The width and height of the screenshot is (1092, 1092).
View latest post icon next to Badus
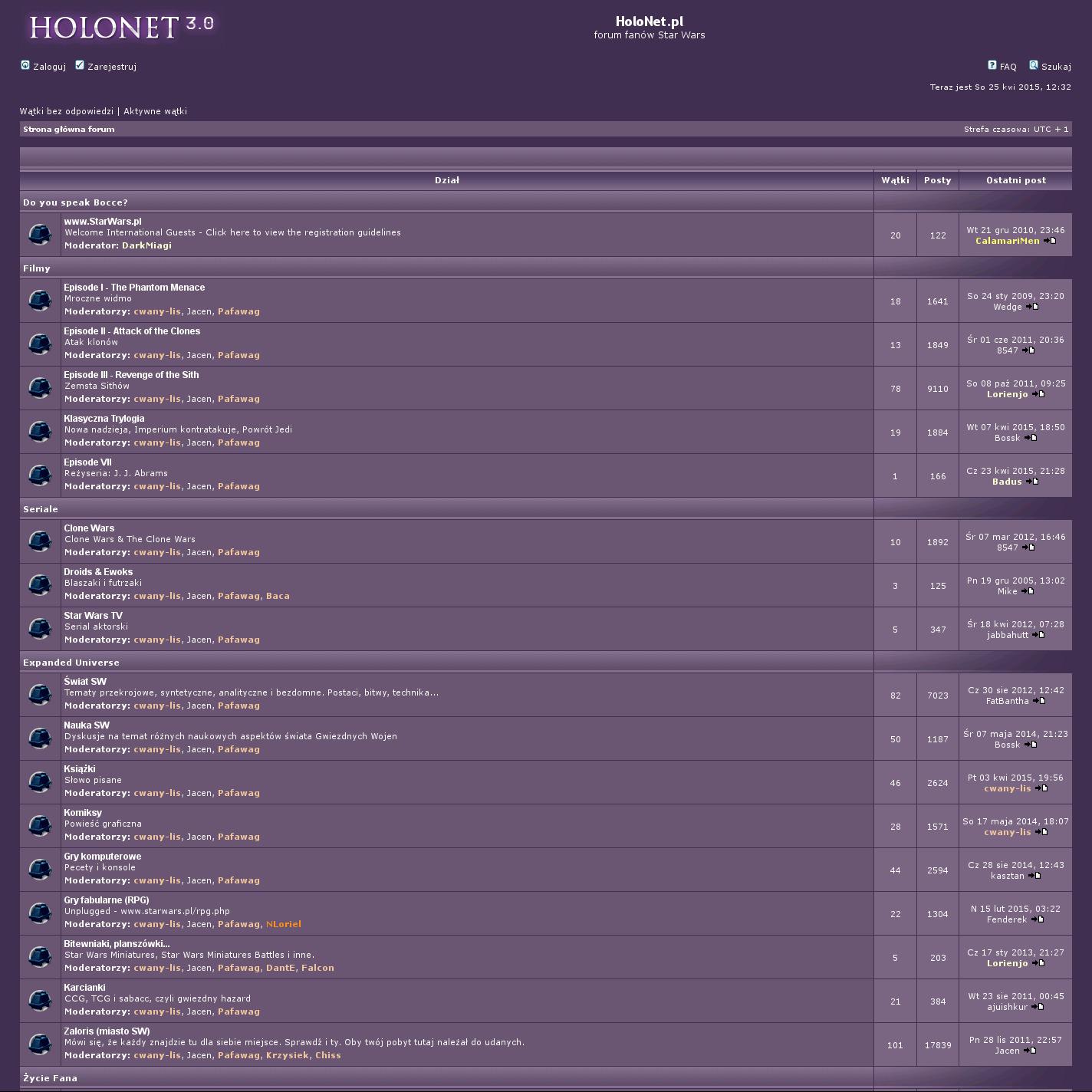pos(1032,482)
